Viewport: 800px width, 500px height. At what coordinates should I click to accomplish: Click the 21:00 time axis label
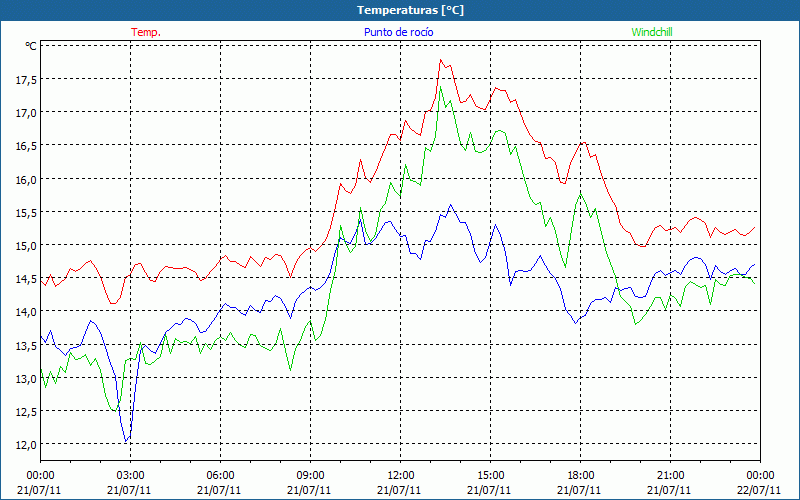(x=670, y=476)
